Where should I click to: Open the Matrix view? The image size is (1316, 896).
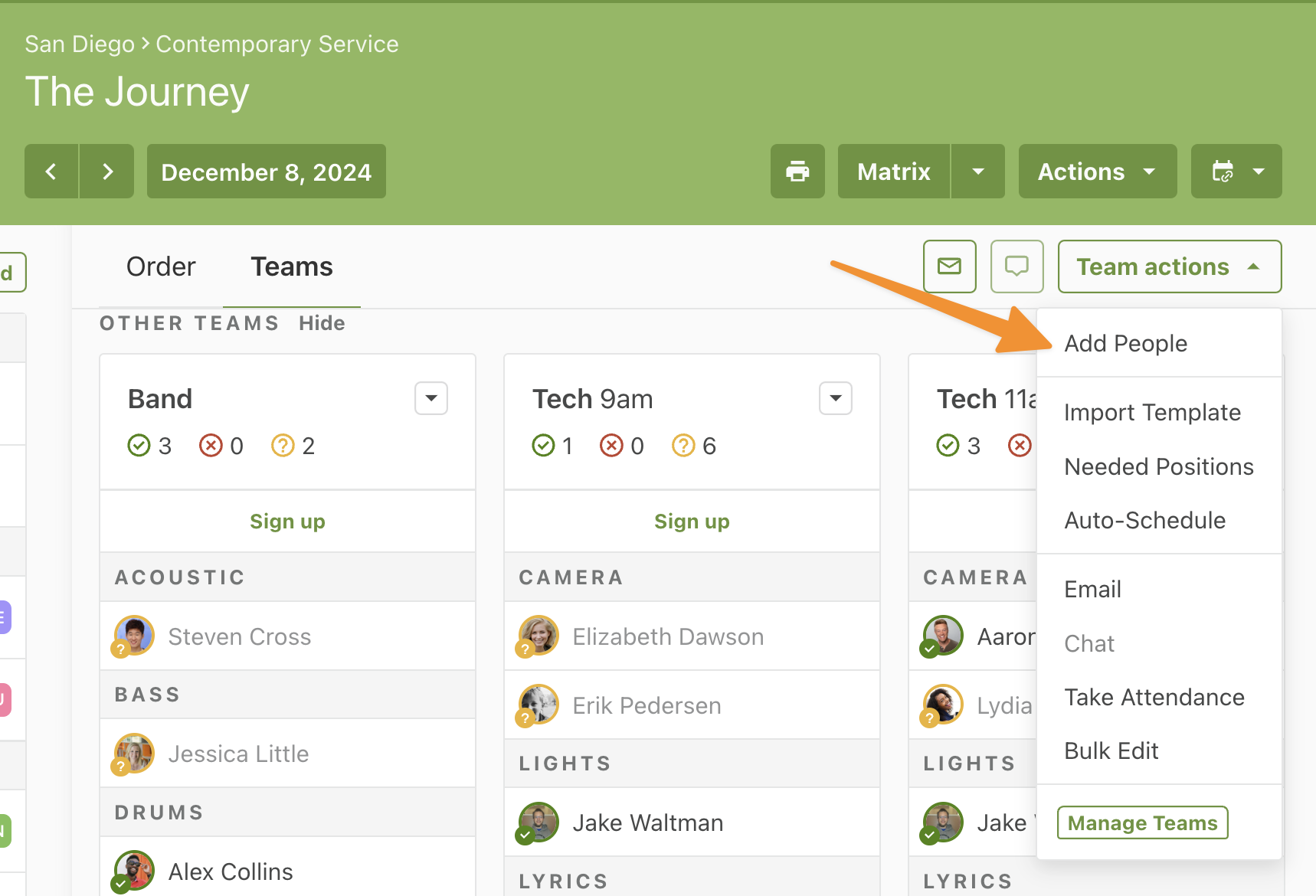894,172
